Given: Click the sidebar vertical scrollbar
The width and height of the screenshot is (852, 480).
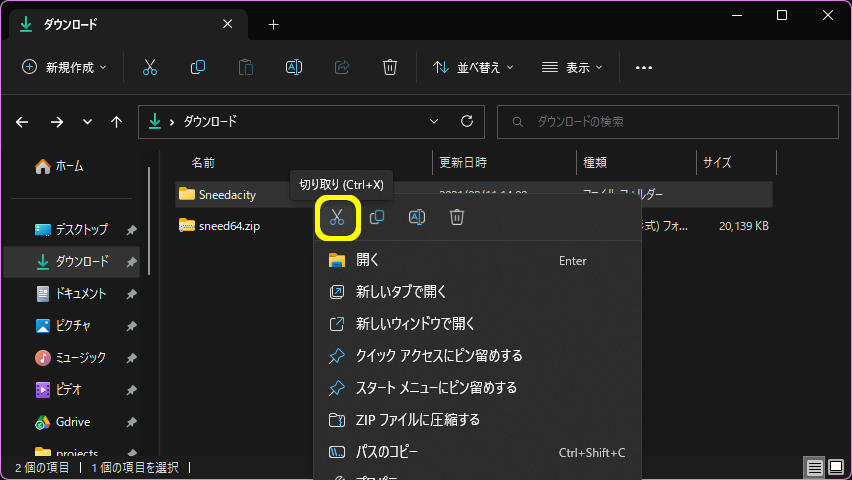Looking at the screenshot, I should tap(148, 220).
